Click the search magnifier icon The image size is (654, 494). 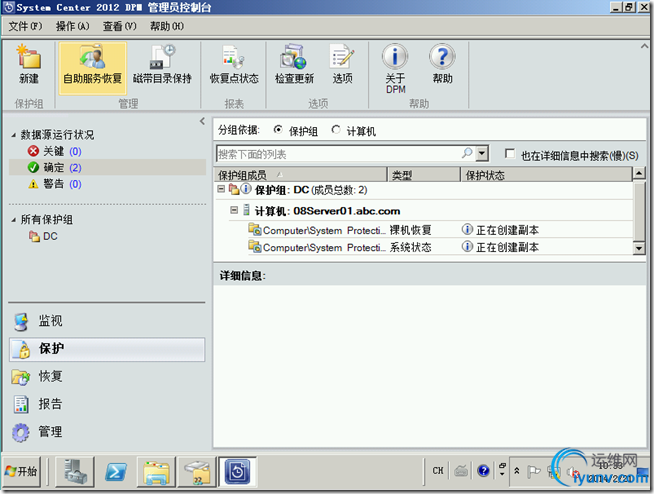point(467,153)
